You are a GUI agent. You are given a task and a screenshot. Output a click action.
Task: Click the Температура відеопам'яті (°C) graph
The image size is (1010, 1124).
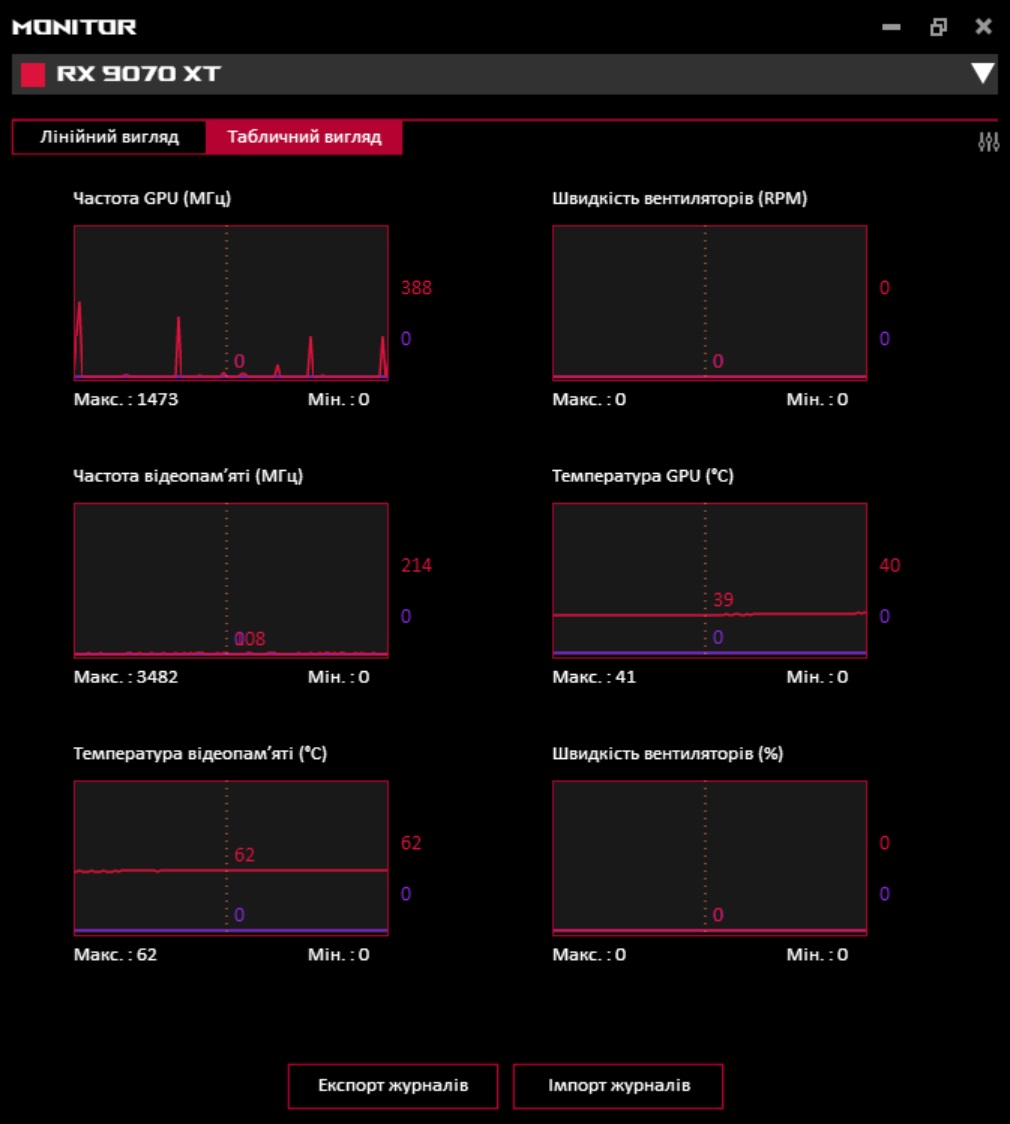(231, 857)
